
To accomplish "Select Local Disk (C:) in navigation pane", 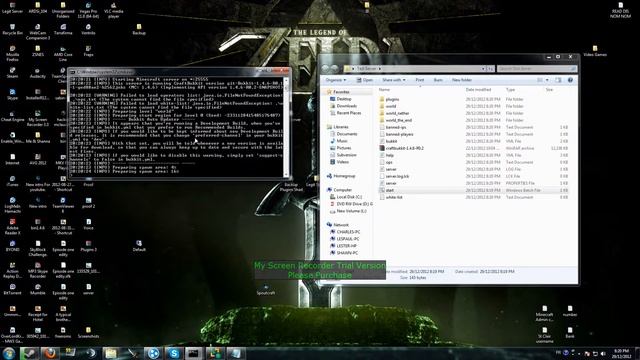I will point(349,197).
